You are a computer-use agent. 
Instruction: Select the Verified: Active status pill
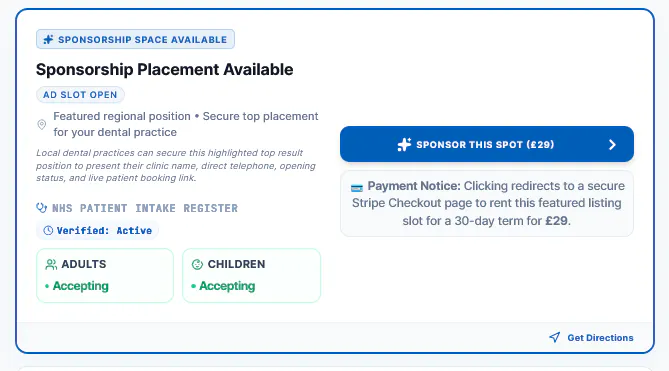[x=98, y=231]
